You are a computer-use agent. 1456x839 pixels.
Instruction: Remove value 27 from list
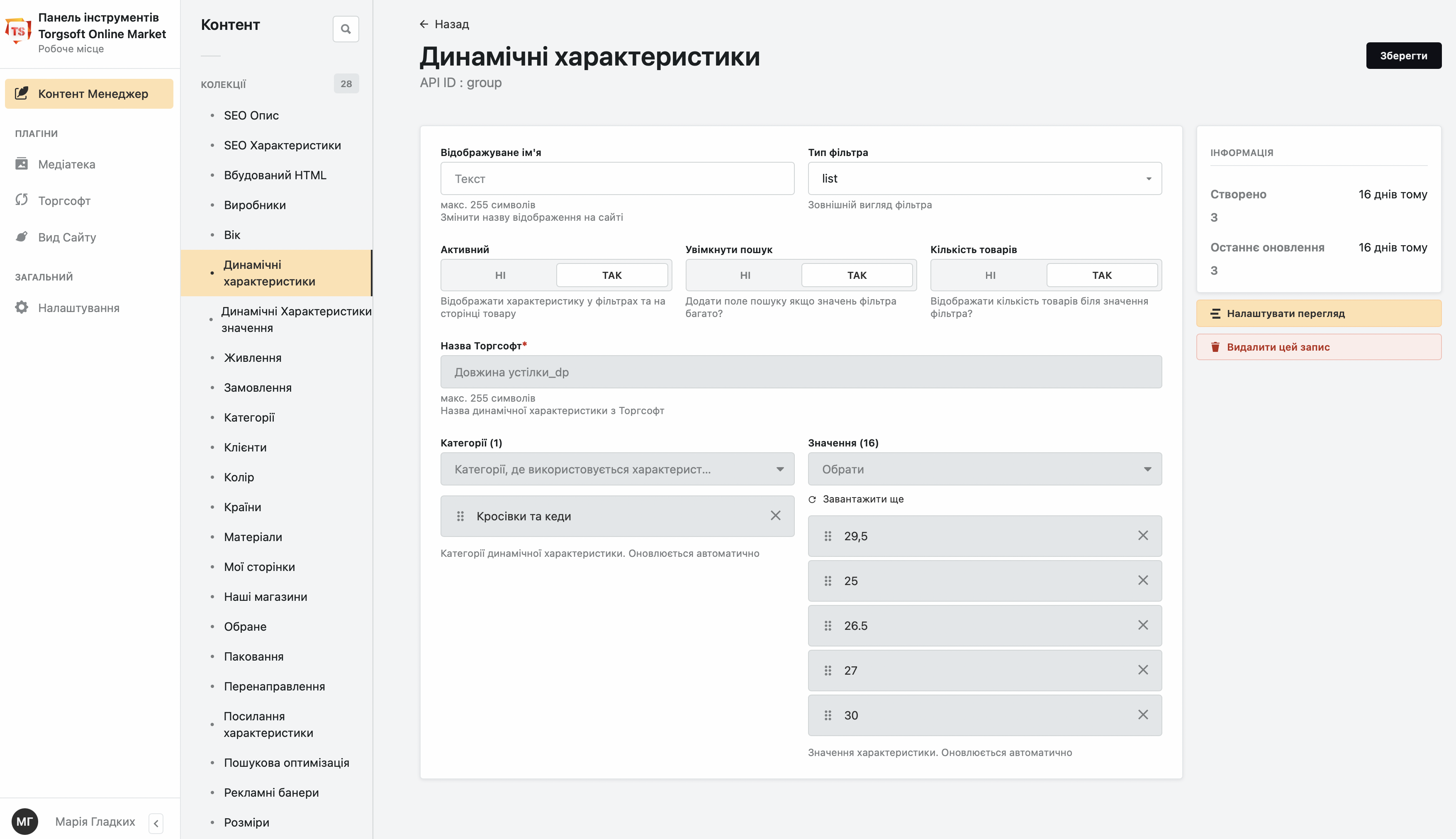1143,670
